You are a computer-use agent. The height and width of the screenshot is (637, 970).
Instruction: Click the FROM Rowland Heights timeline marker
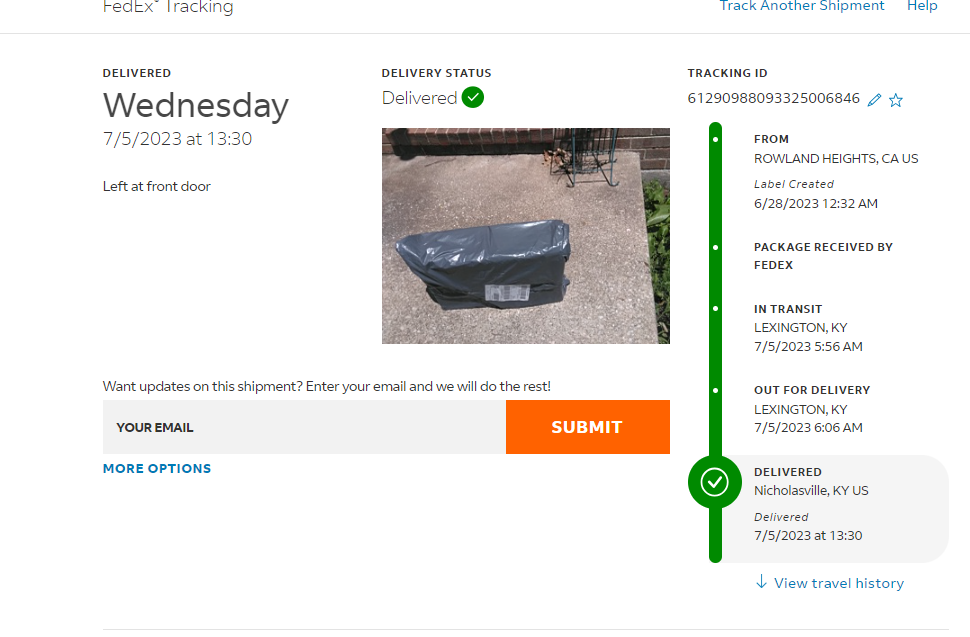click(x=715, y=139)
